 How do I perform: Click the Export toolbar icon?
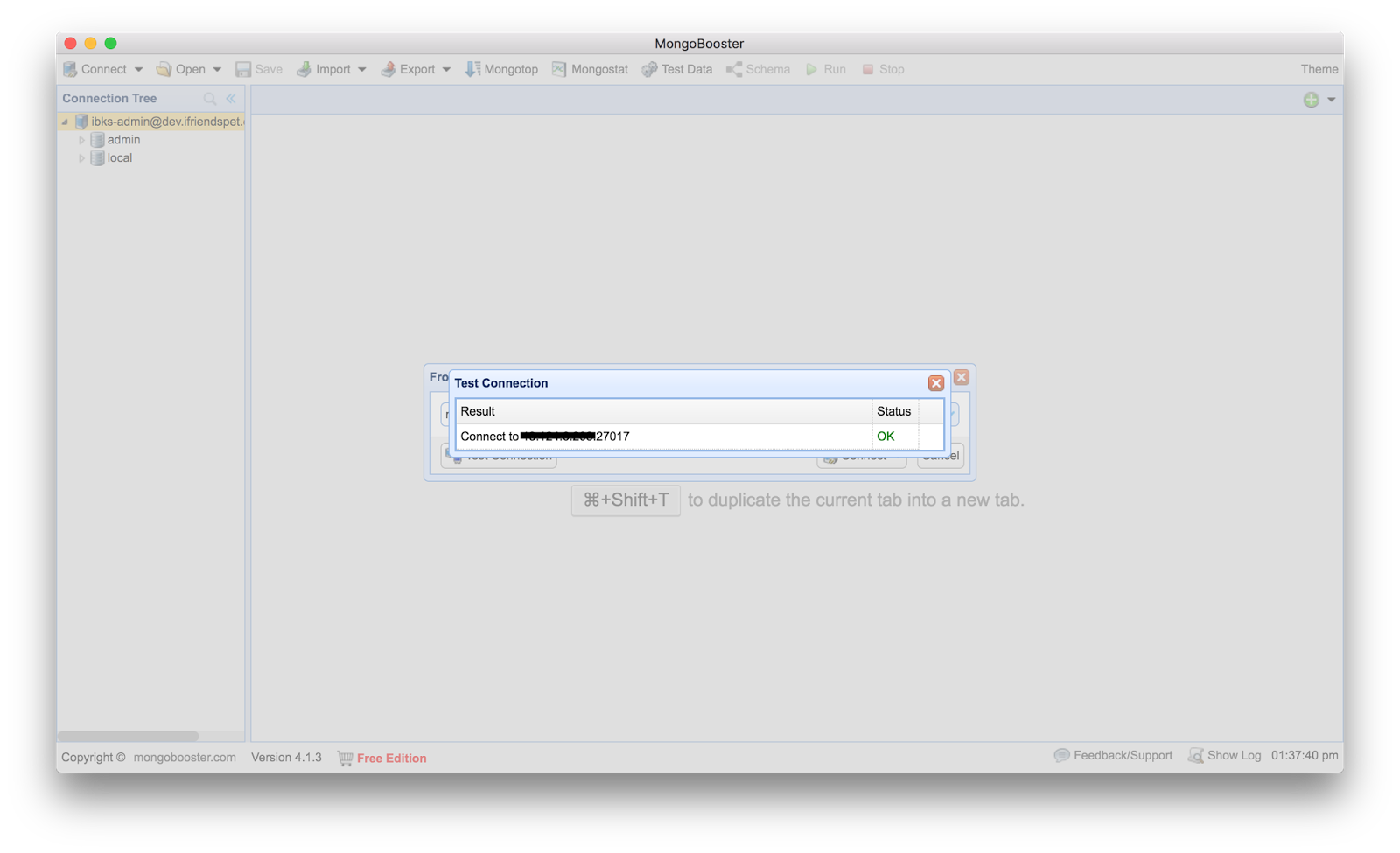click(388, 69)
